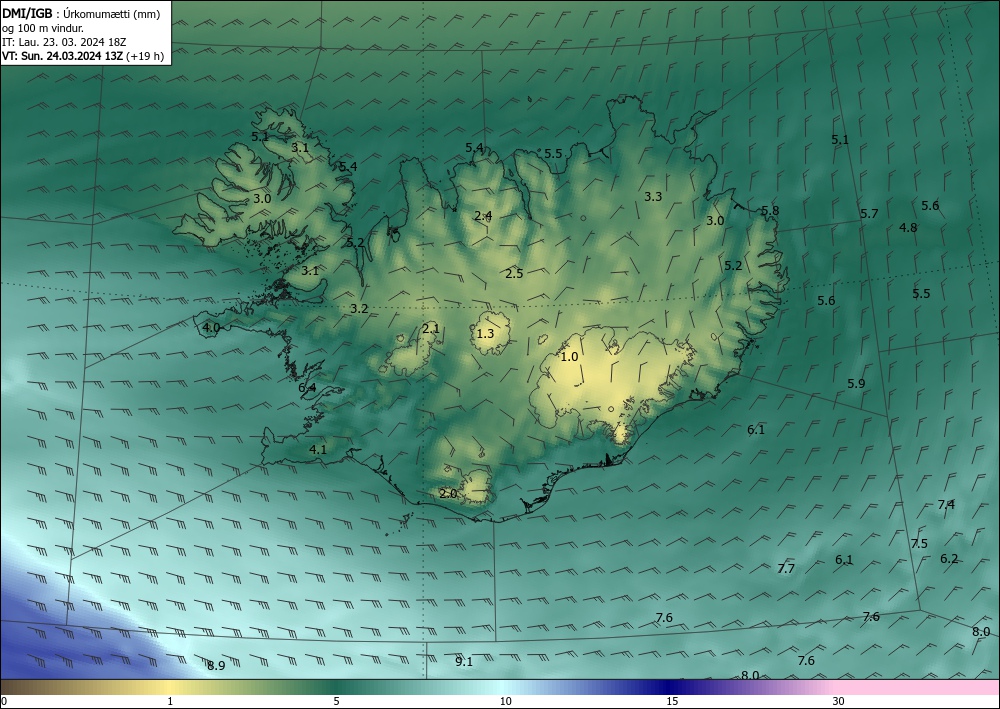Click the '3.2' map value
This screenshot has width=1000, height=709.
click(359, 309)
